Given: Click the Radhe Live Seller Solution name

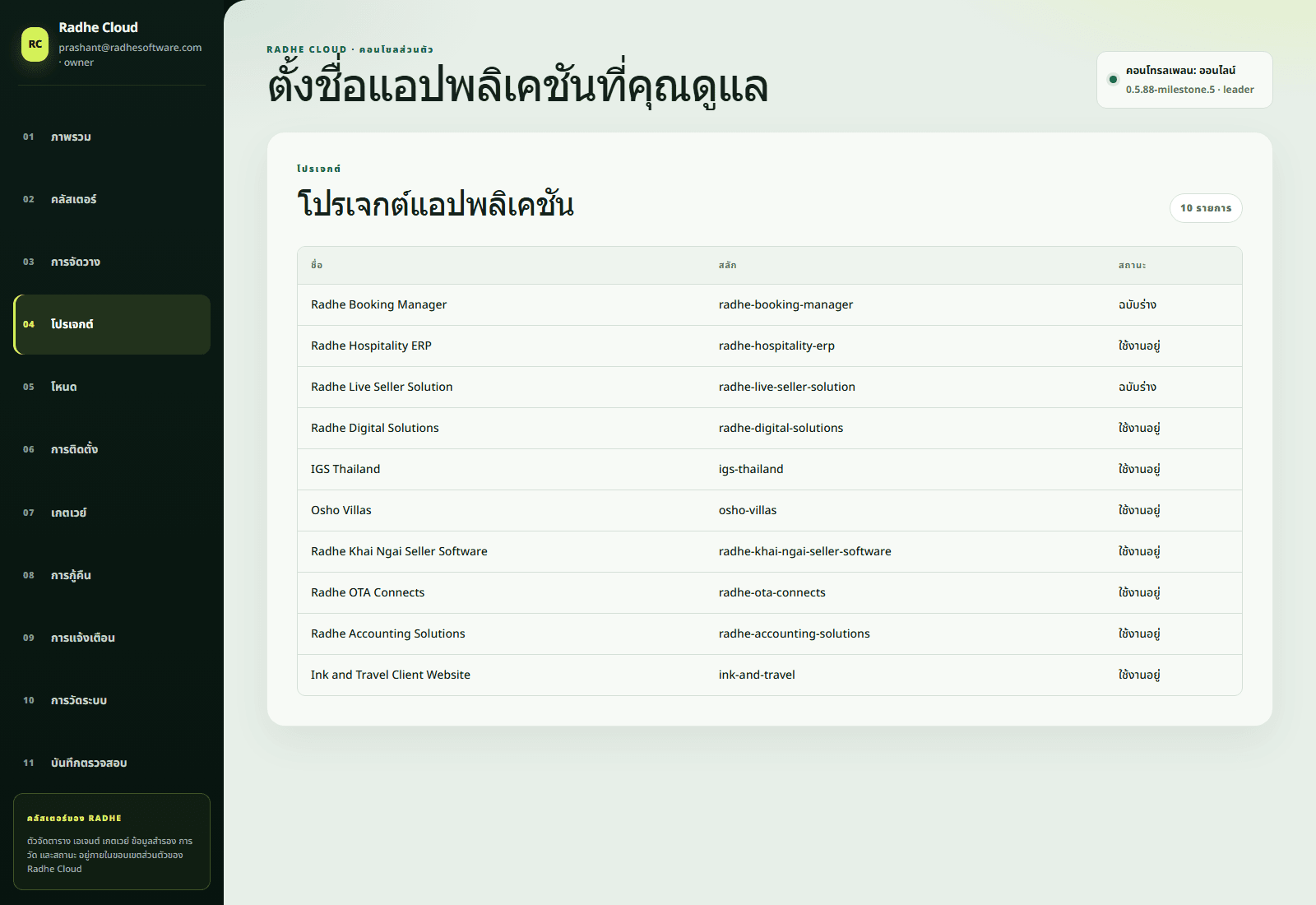Looking at the screenshot, I should click(x=382, y=387).
